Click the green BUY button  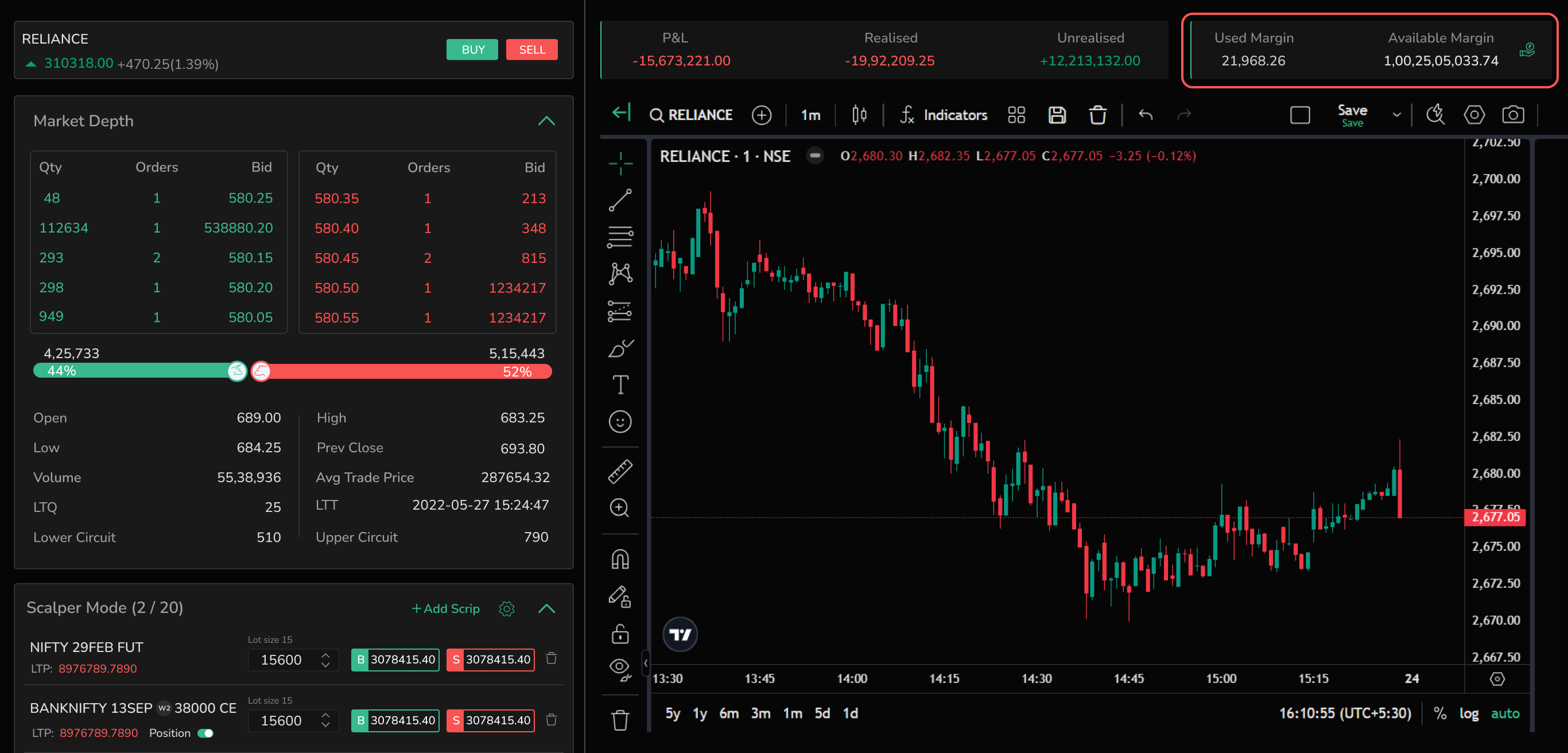pyautogui.click(x=472, y=49)
